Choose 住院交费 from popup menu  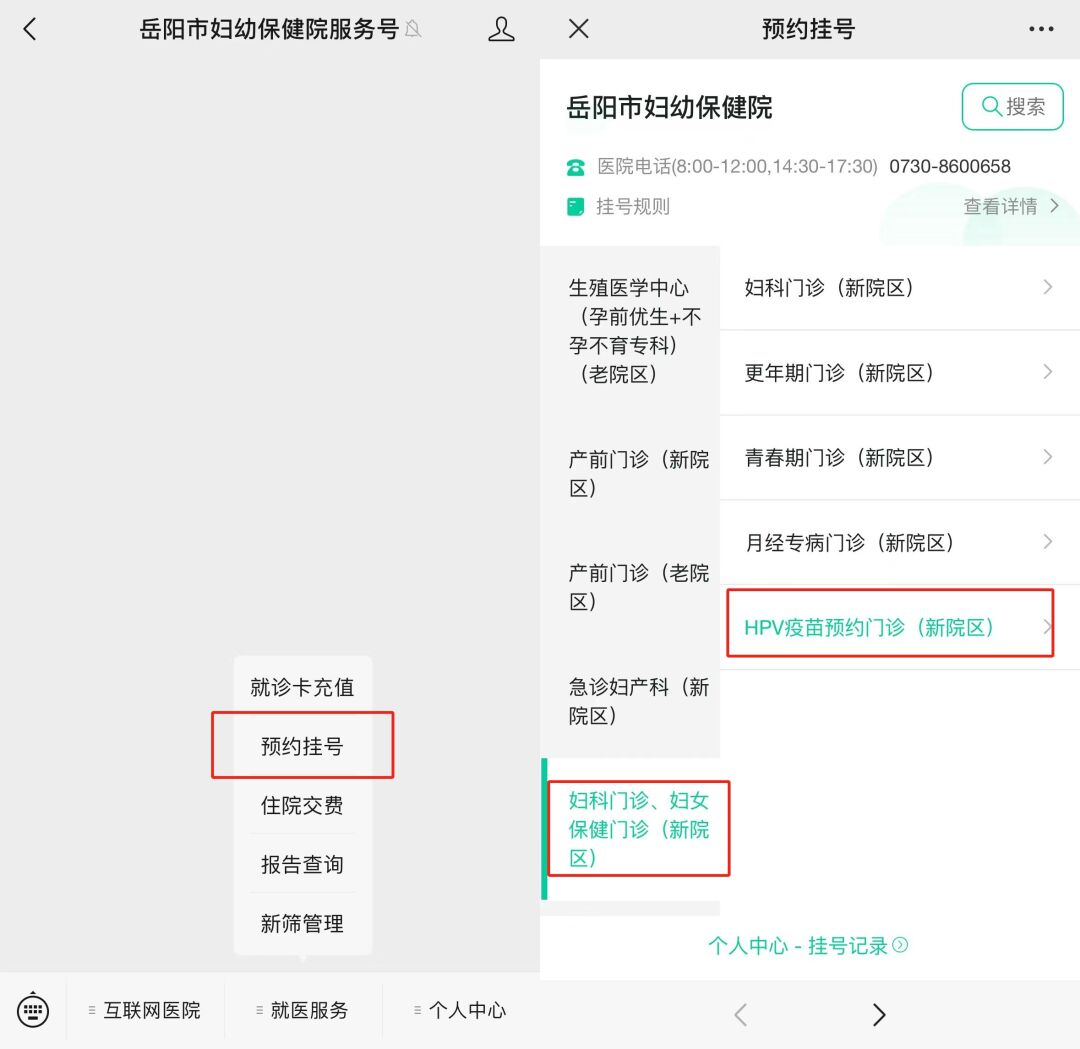point(302,805)
